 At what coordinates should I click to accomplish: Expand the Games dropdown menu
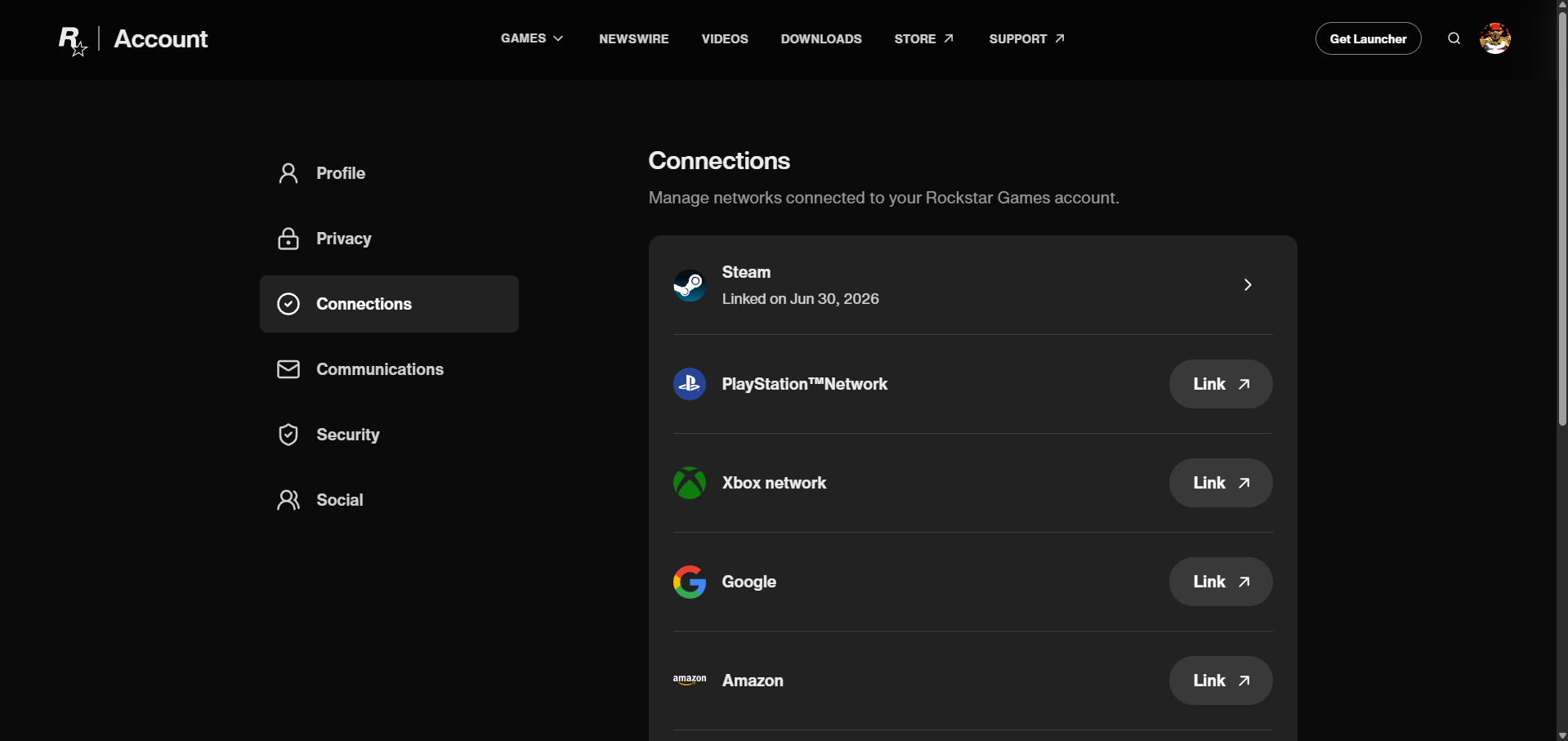(x=532, y=38)
